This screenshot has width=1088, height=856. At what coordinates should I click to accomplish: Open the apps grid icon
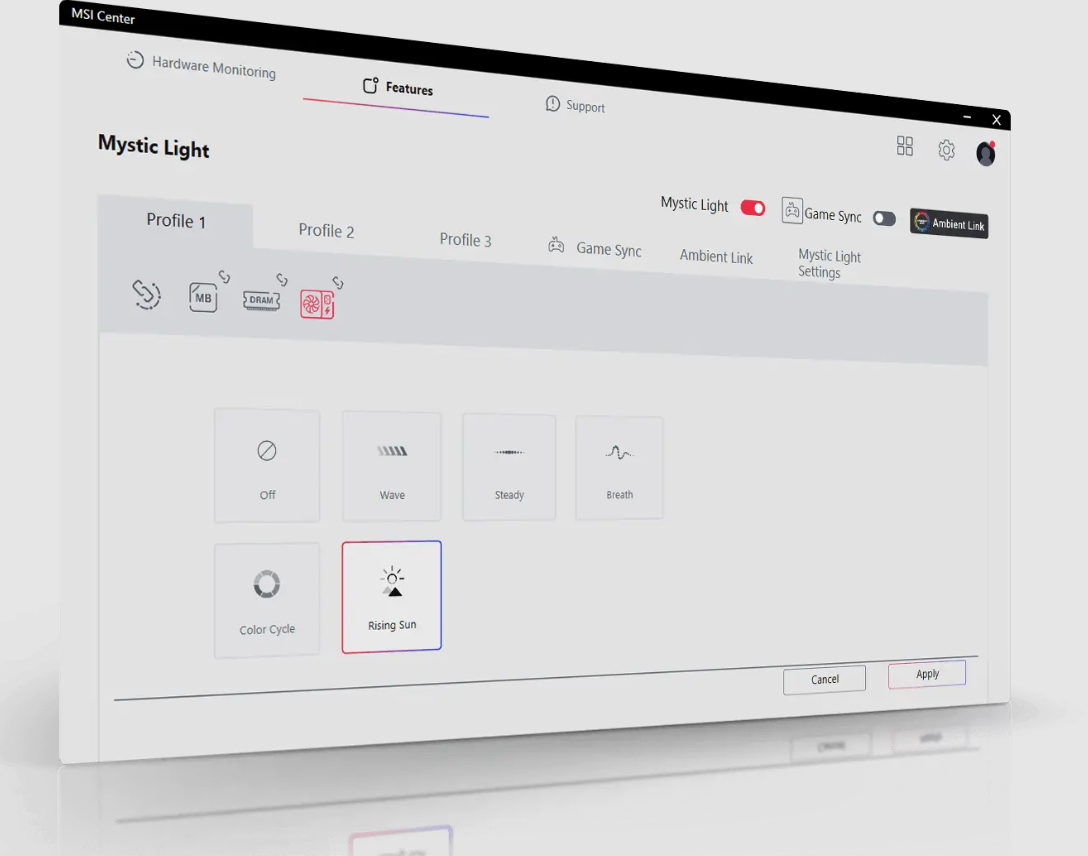pos(905,146)
